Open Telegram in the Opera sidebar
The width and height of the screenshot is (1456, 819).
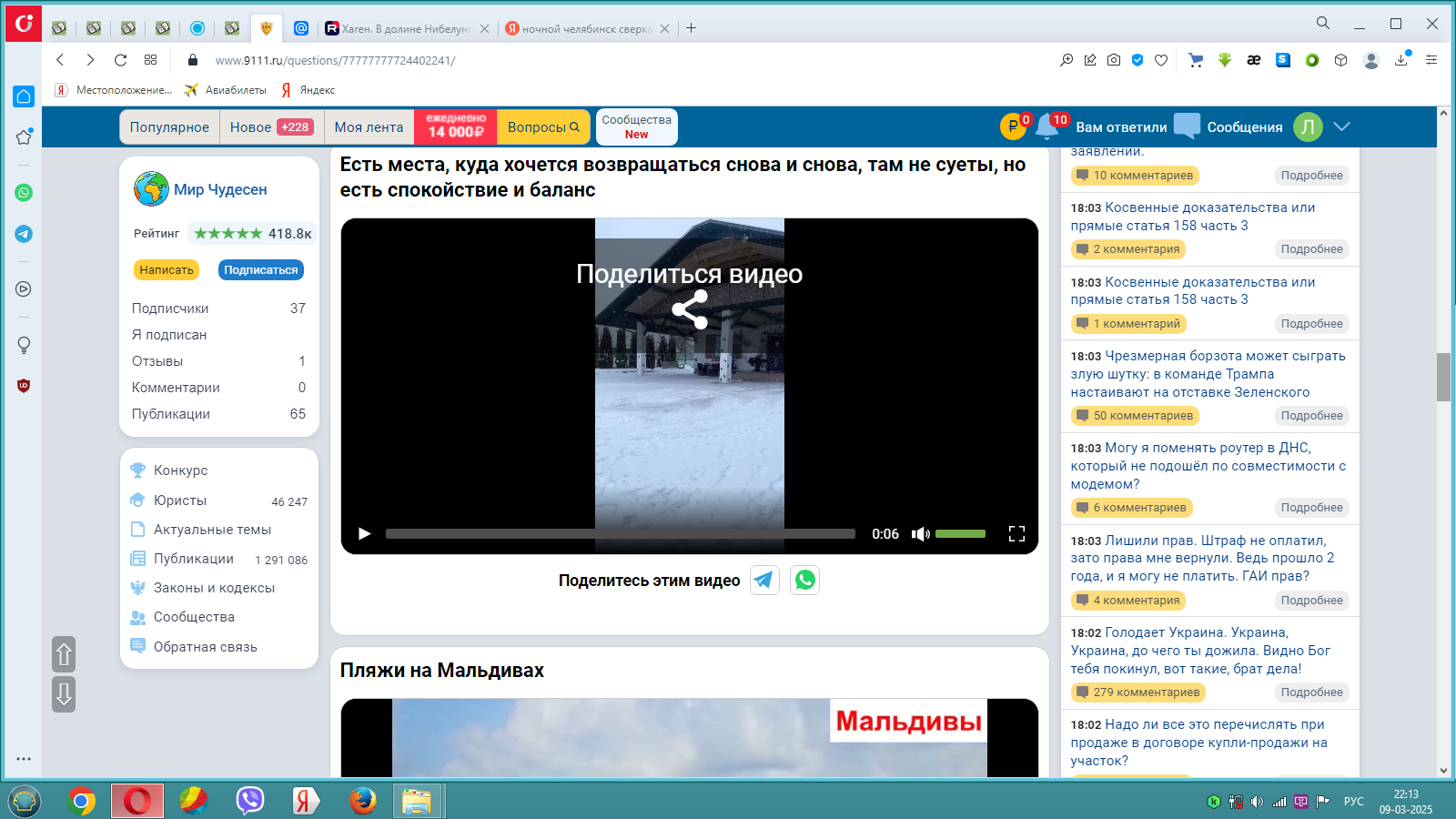(24, 234)
